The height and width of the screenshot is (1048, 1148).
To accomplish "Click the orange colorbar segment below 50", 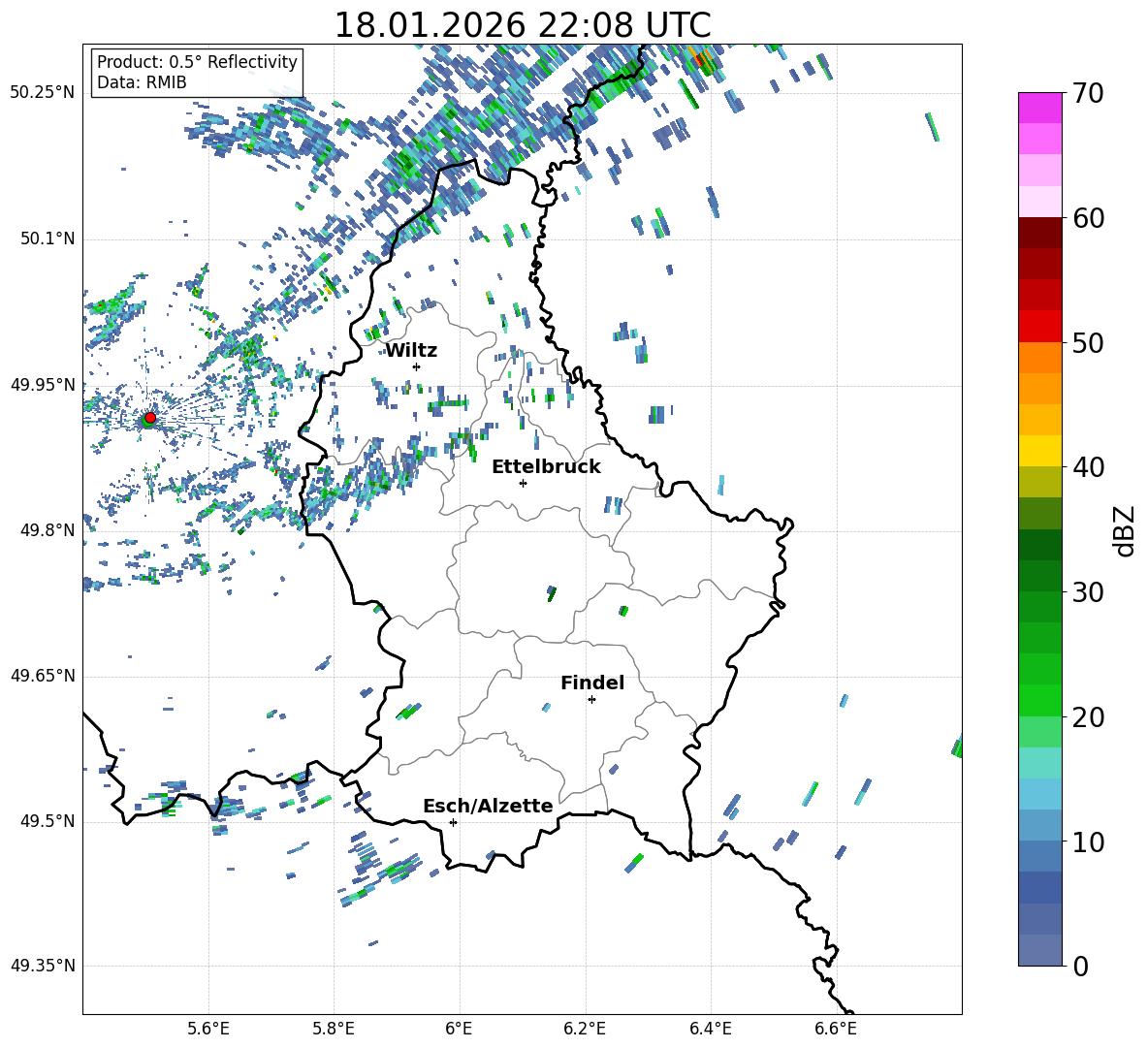I will point(1039,358).
